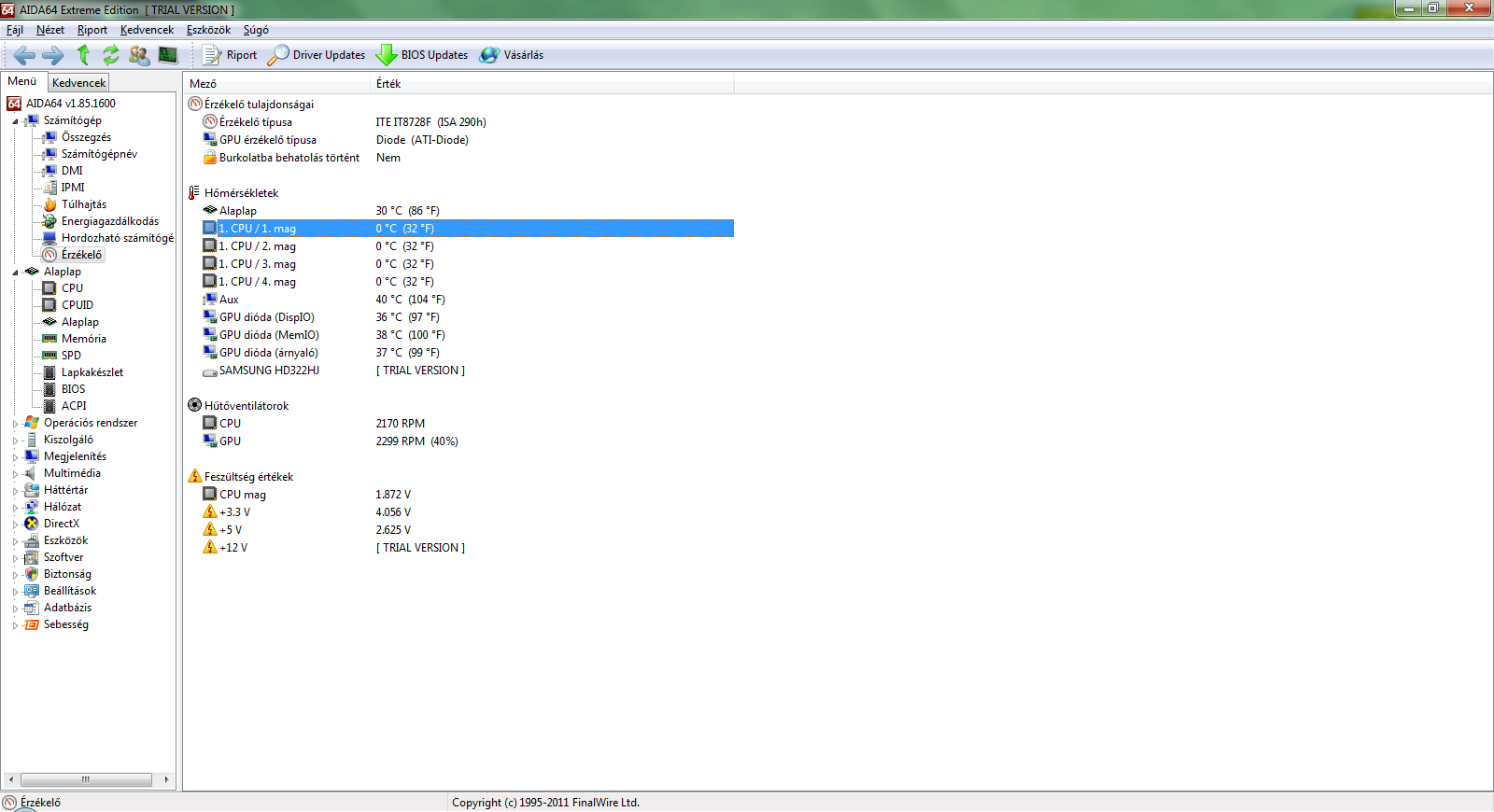Click the DMI icon in the tree

click(49, 171)
